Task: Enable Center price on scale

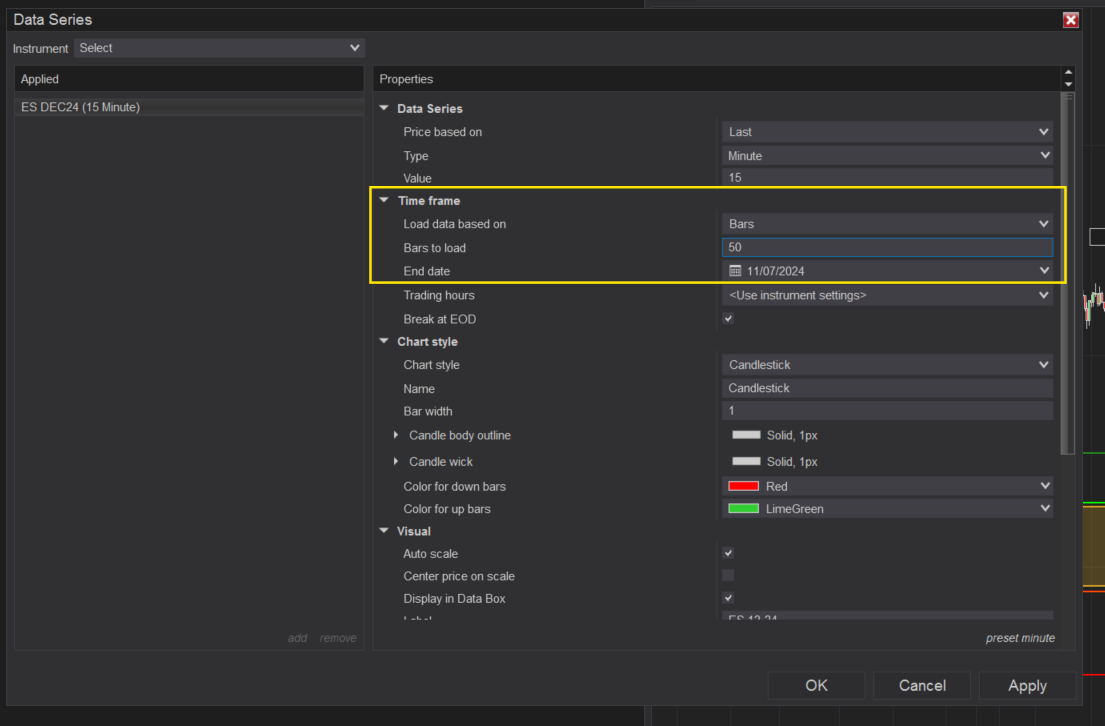Action: coord(728,576)
